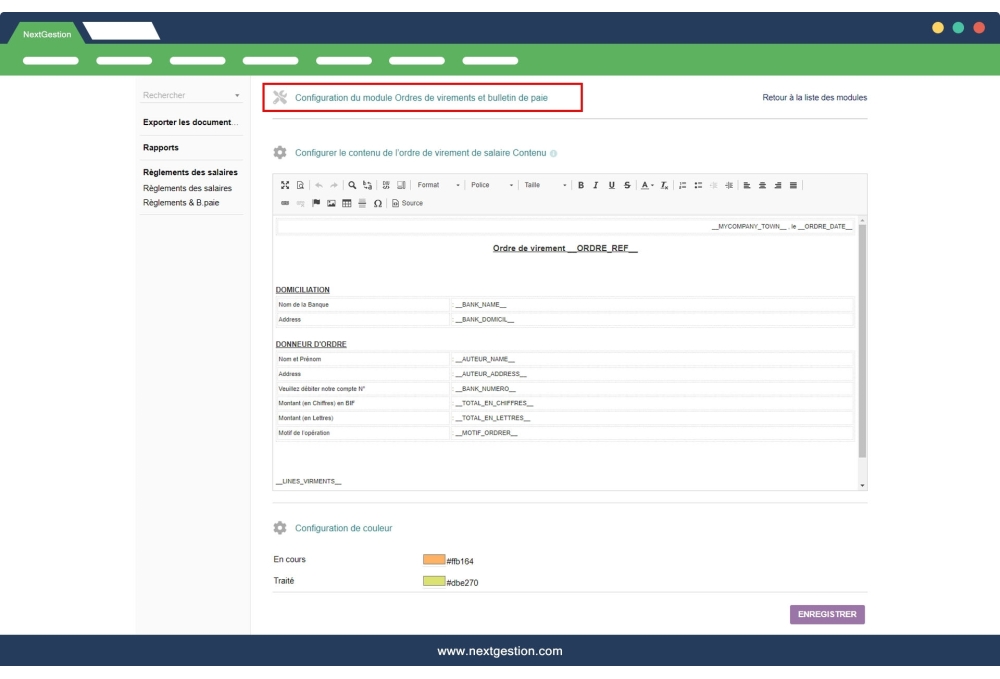The height and width of the screenshot is (679, 1000).
Task: Click the ENREGISTRER button
Action: [x=827, y=614]
